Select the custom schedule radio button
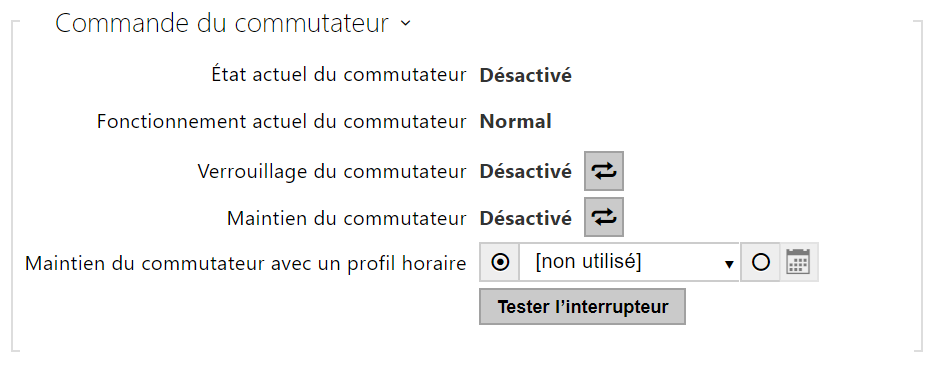The width and height of the screenshot is (937, 374). click(760, 262)
